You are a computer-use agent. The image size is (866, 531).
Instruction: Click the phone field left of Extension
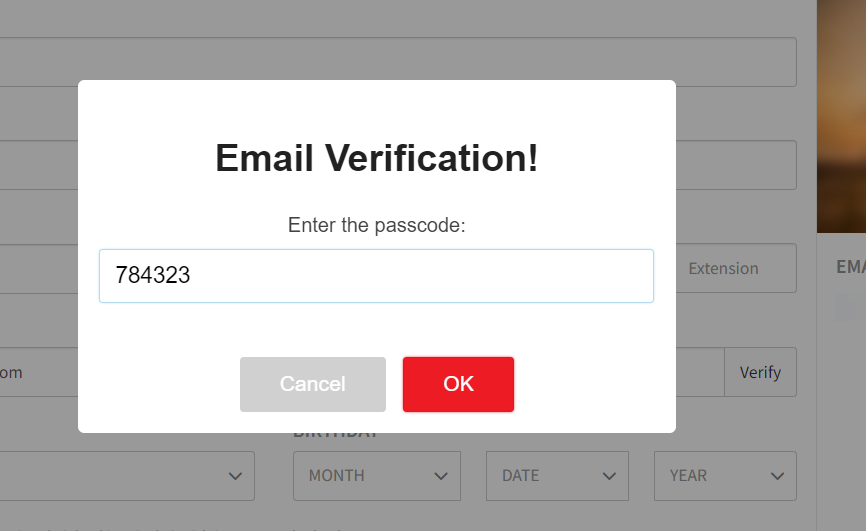(40, 268)
